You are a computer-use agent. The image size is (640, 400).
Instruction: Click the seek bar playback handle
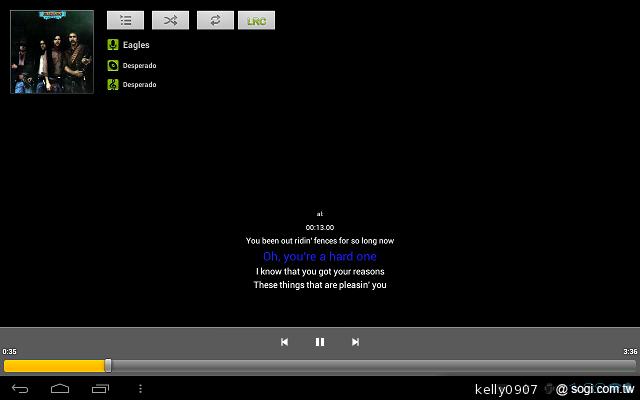click(x=108, y=366)
